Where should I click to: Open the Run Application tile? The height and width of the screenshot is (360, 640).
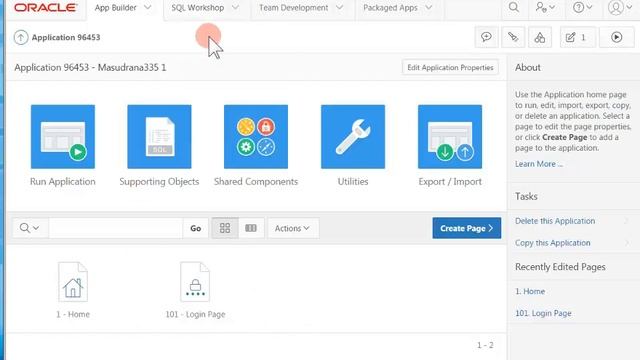point(63,137)
